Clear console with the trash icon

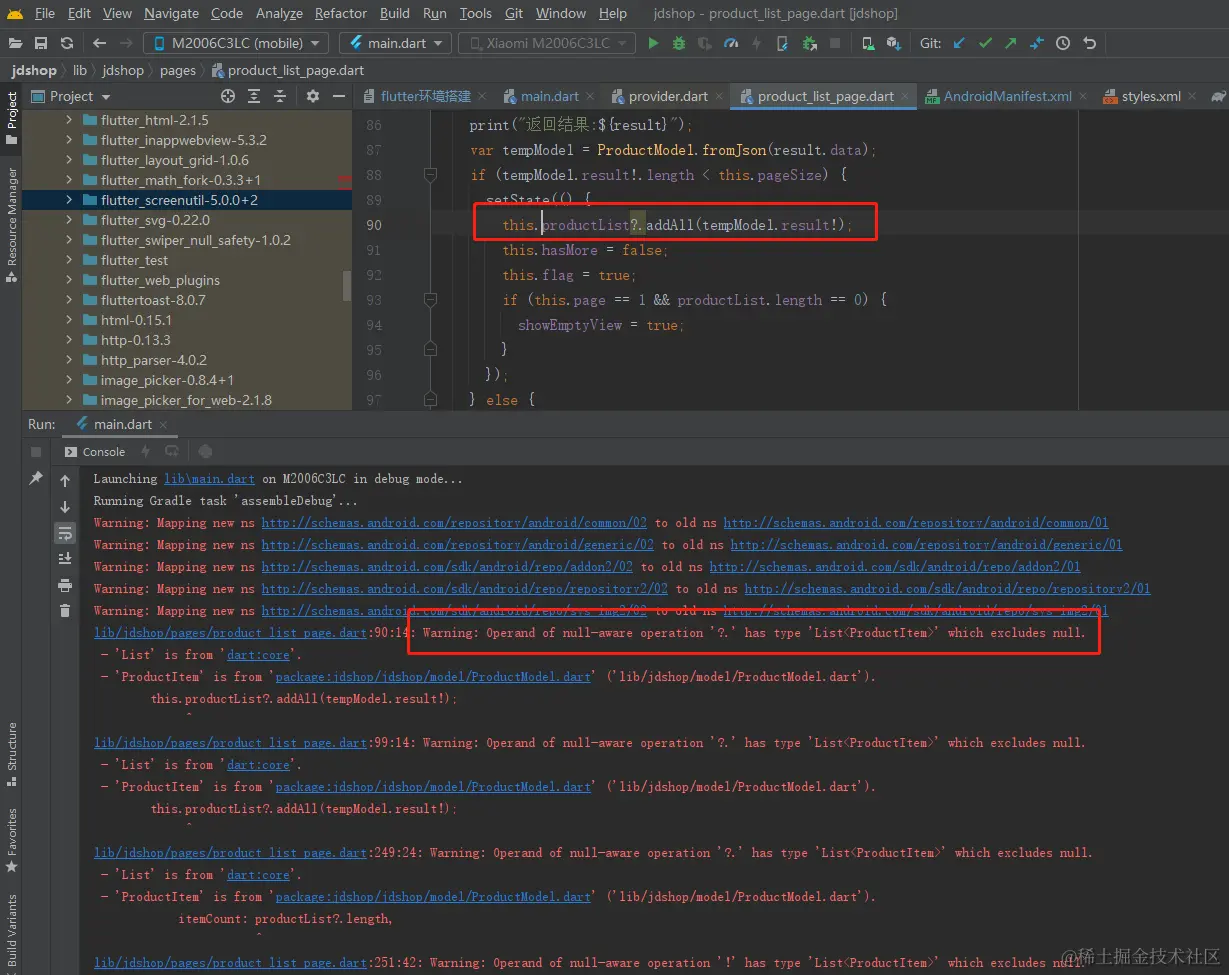[65, 611]
